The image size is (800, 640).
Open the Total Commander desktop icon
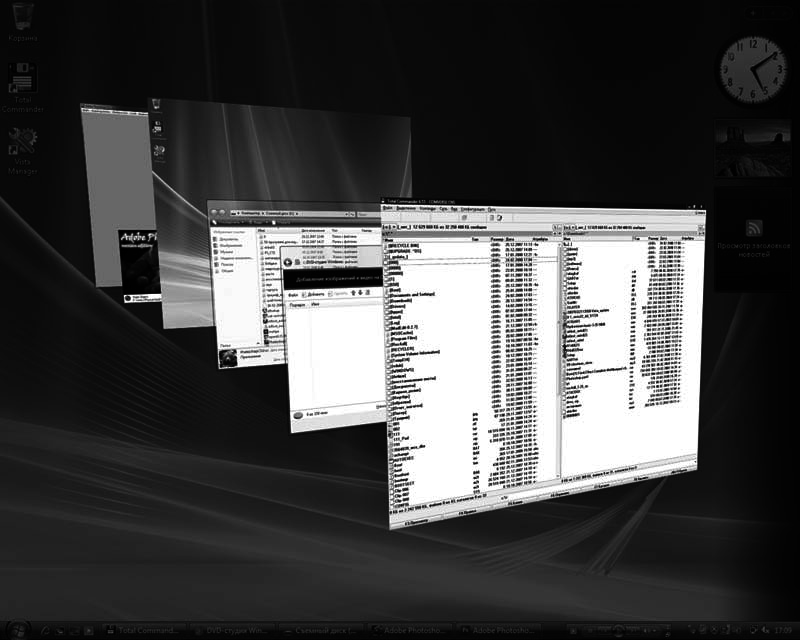20,75
